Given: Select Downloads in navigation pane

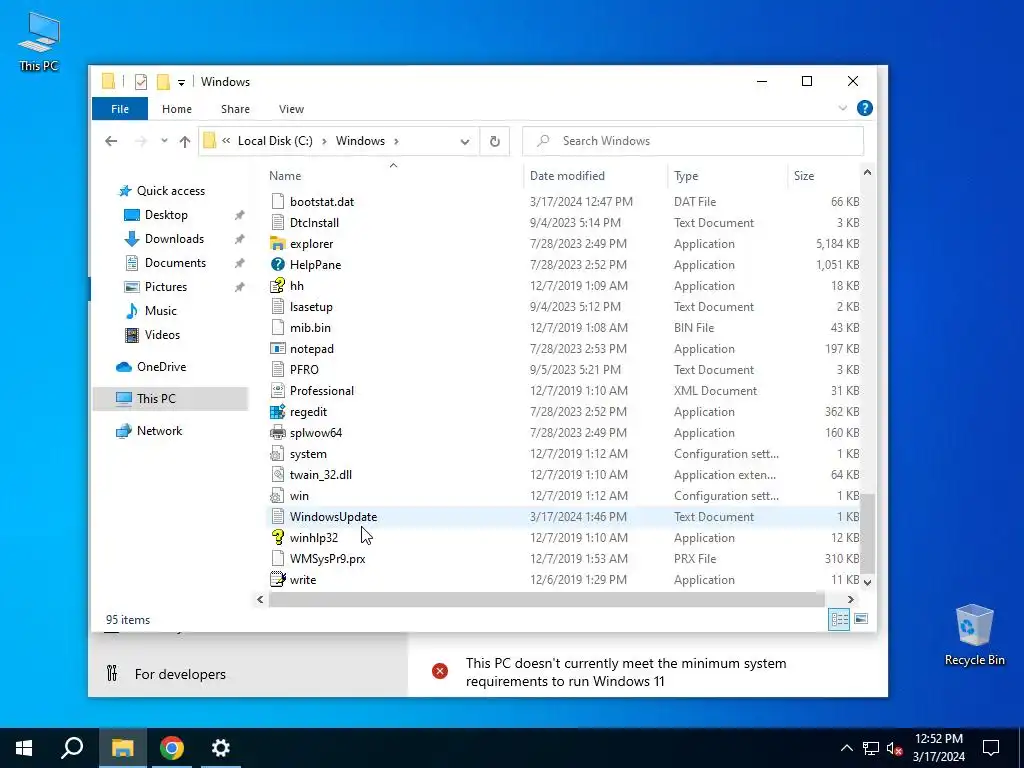Looking at the screenshot, I should click(174, 239).
